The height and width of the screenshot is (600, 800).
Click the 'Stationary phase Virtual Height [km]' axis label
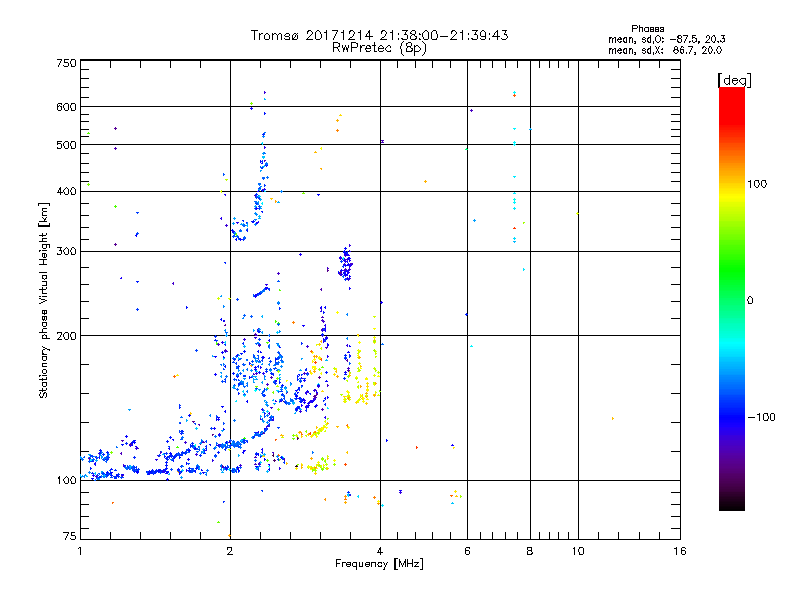(43, 300)
